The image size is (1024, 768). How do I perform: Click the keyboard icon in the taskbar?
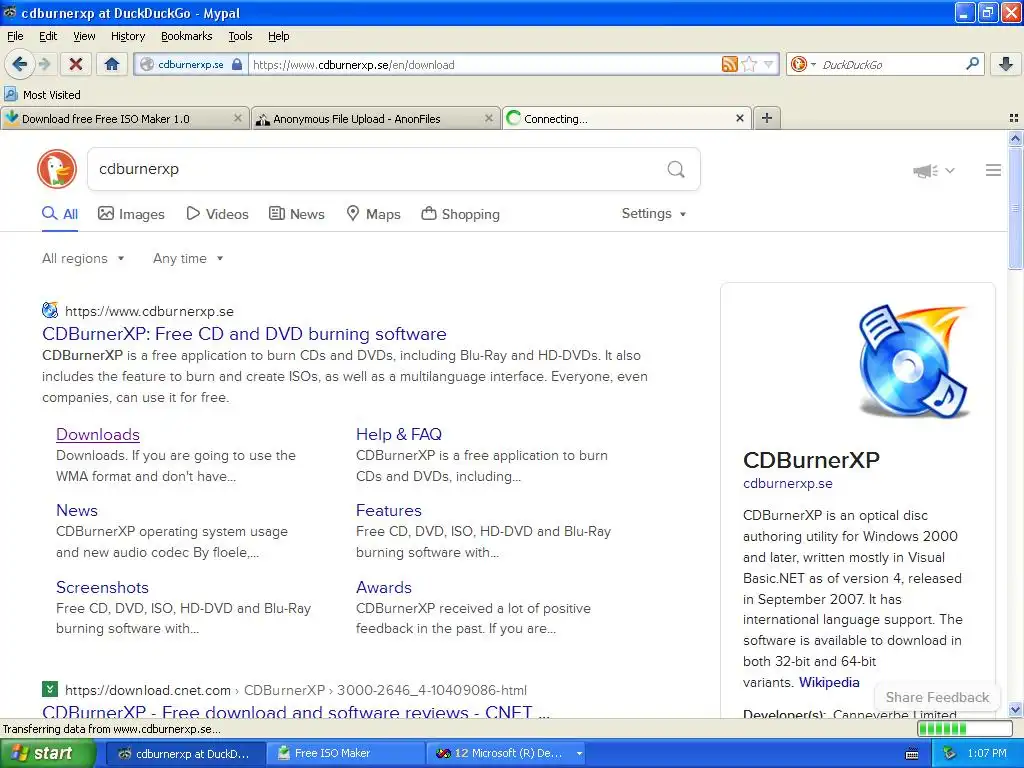pos(912,754)
